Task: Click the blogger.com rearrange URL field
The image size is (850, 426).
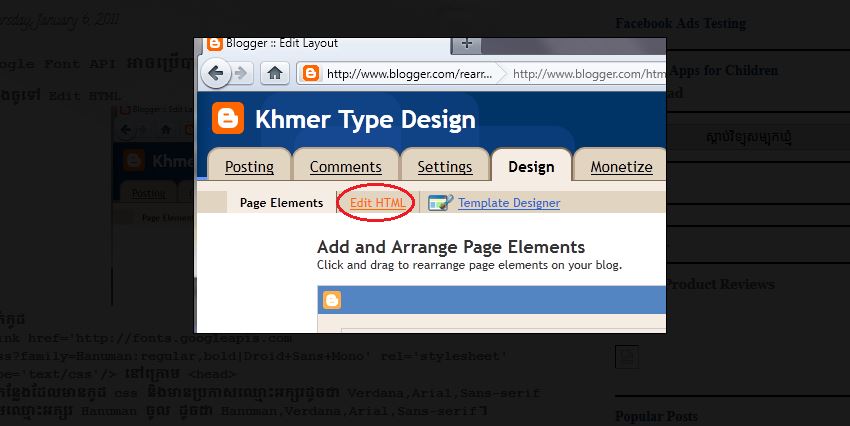Action: click(x=409, y=73)
